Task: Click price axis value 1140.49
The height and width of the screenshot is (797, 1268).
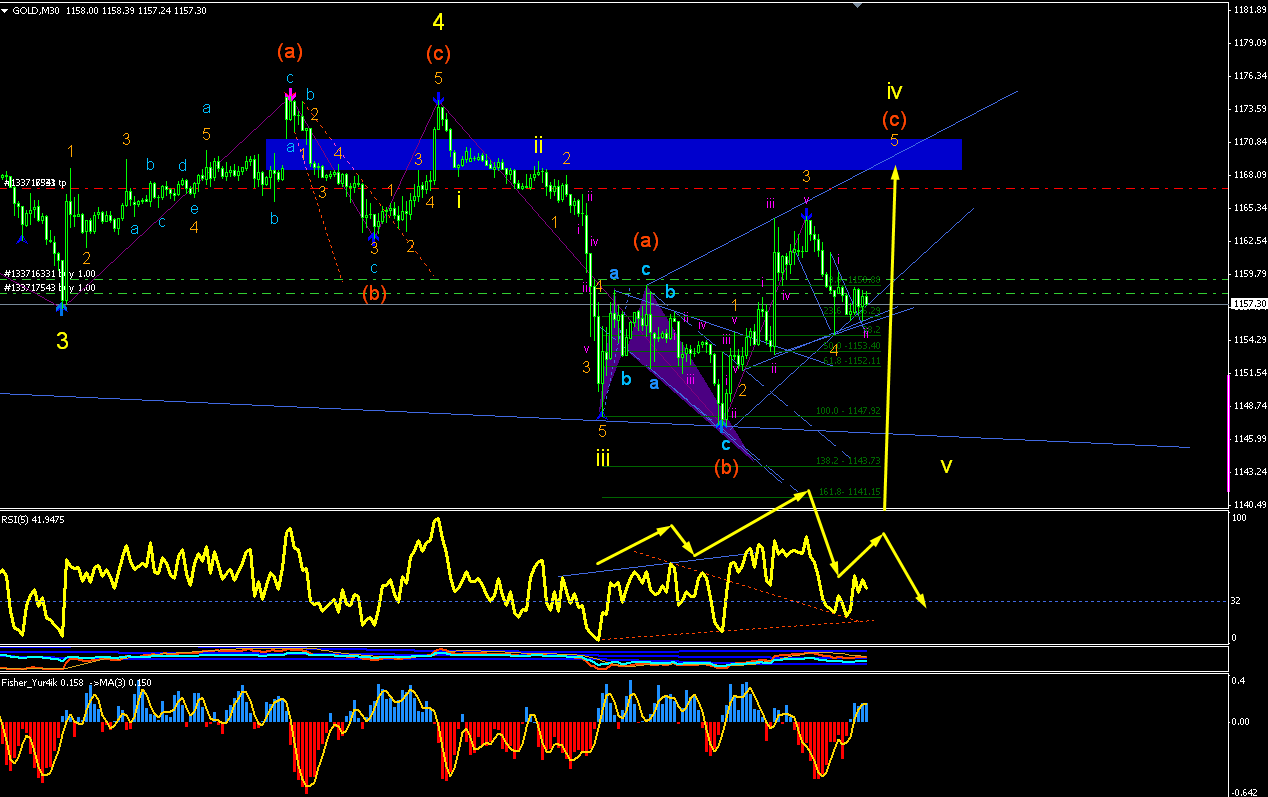Action: pos(1250,505)
